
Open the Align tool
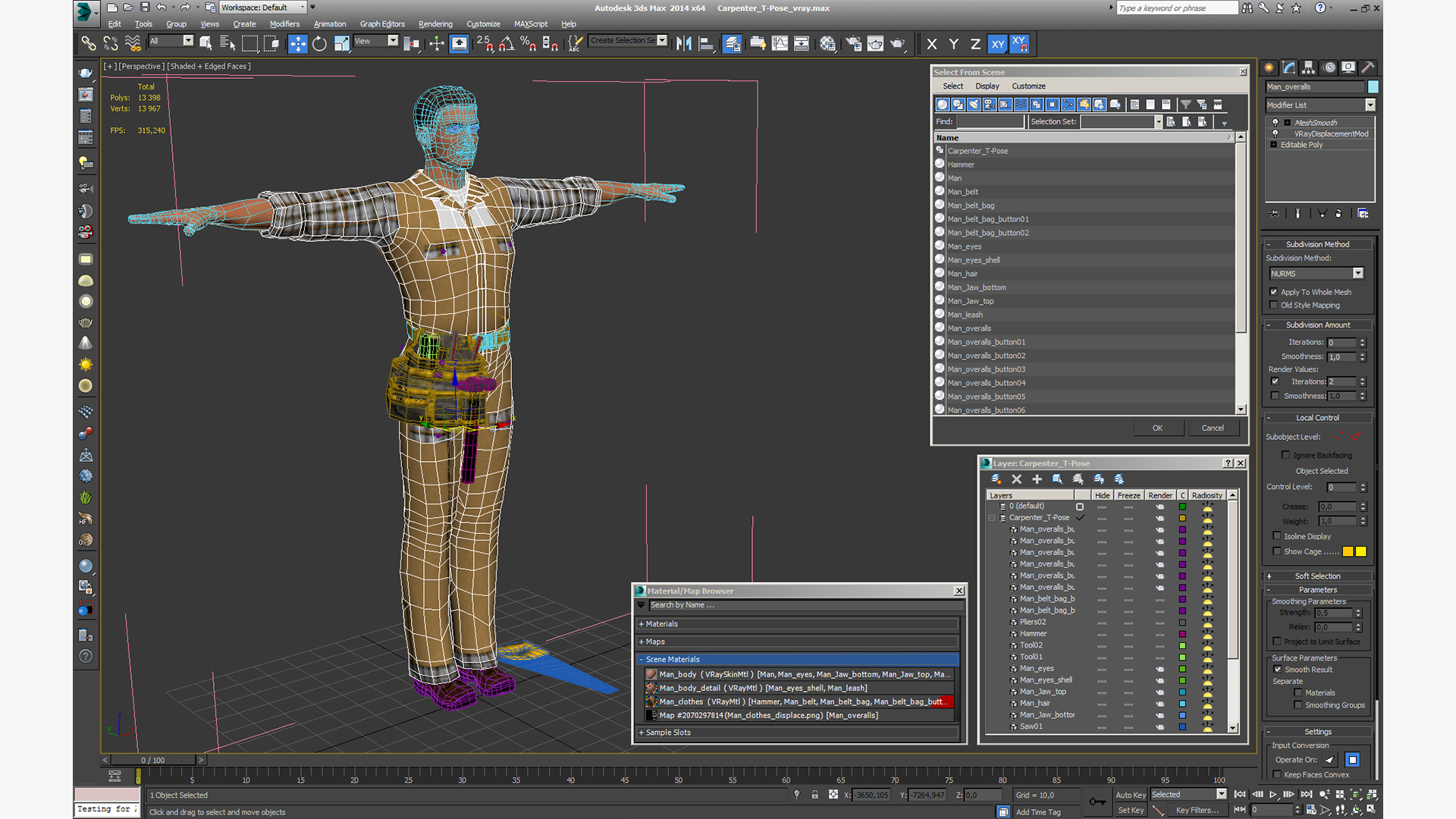[706, 44]
